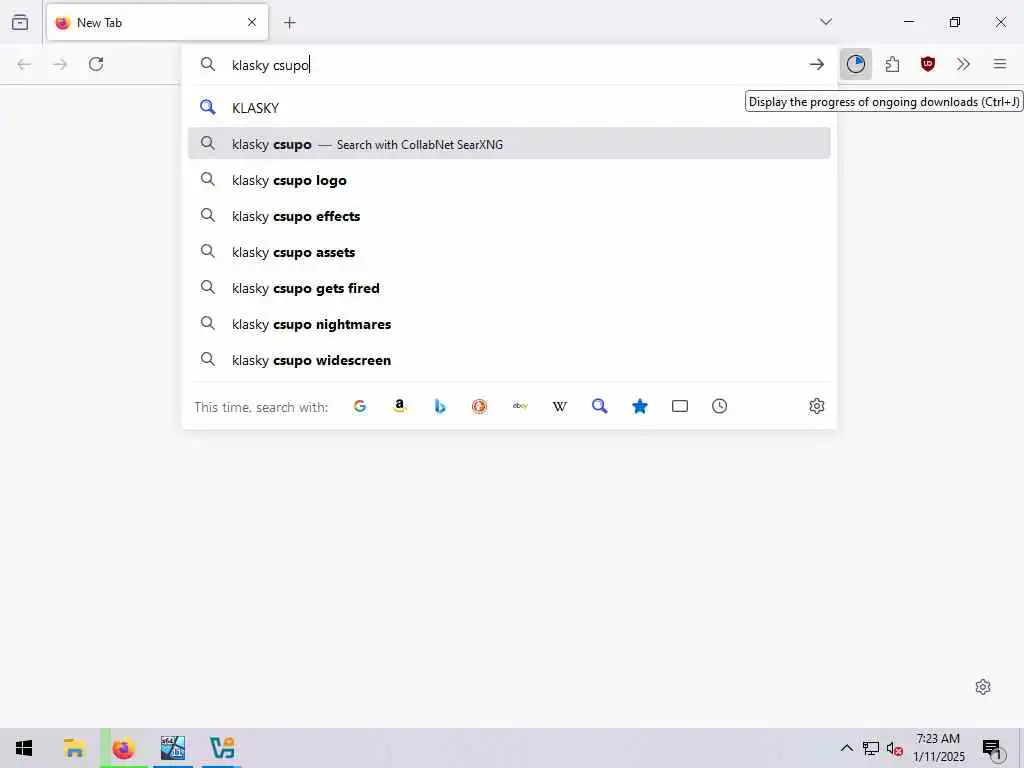The width and height of the screenshot is (1024, 768).
Task: Click Firefox icon in taskbar
Action: pos(123,748)
